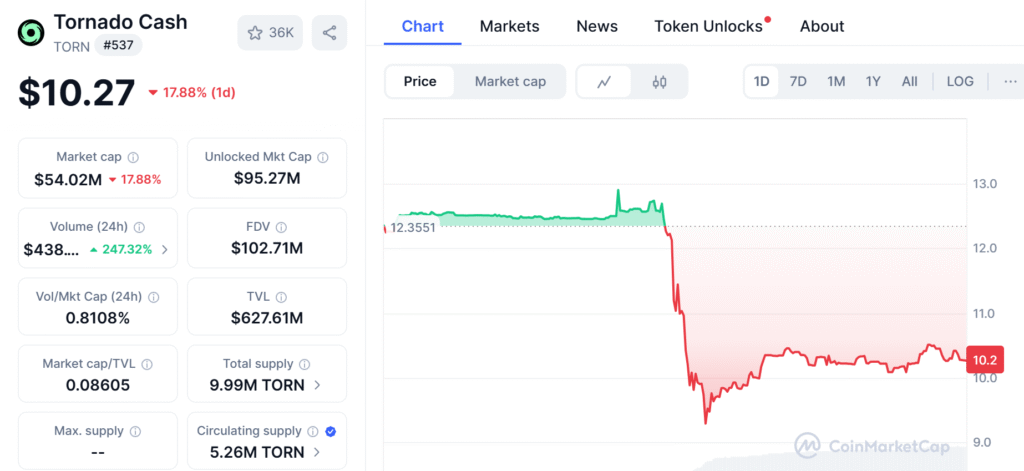Select the Market cap toggle option
1024x471 pixels.
pos(510,82)
